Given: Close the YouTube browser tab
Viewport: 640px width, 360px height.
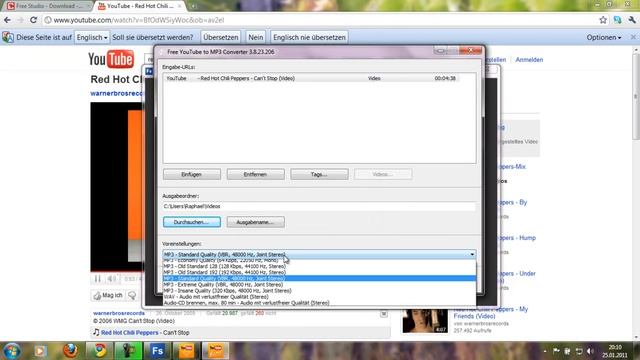Looking at the screenshot, I should [x=180, y=6].
